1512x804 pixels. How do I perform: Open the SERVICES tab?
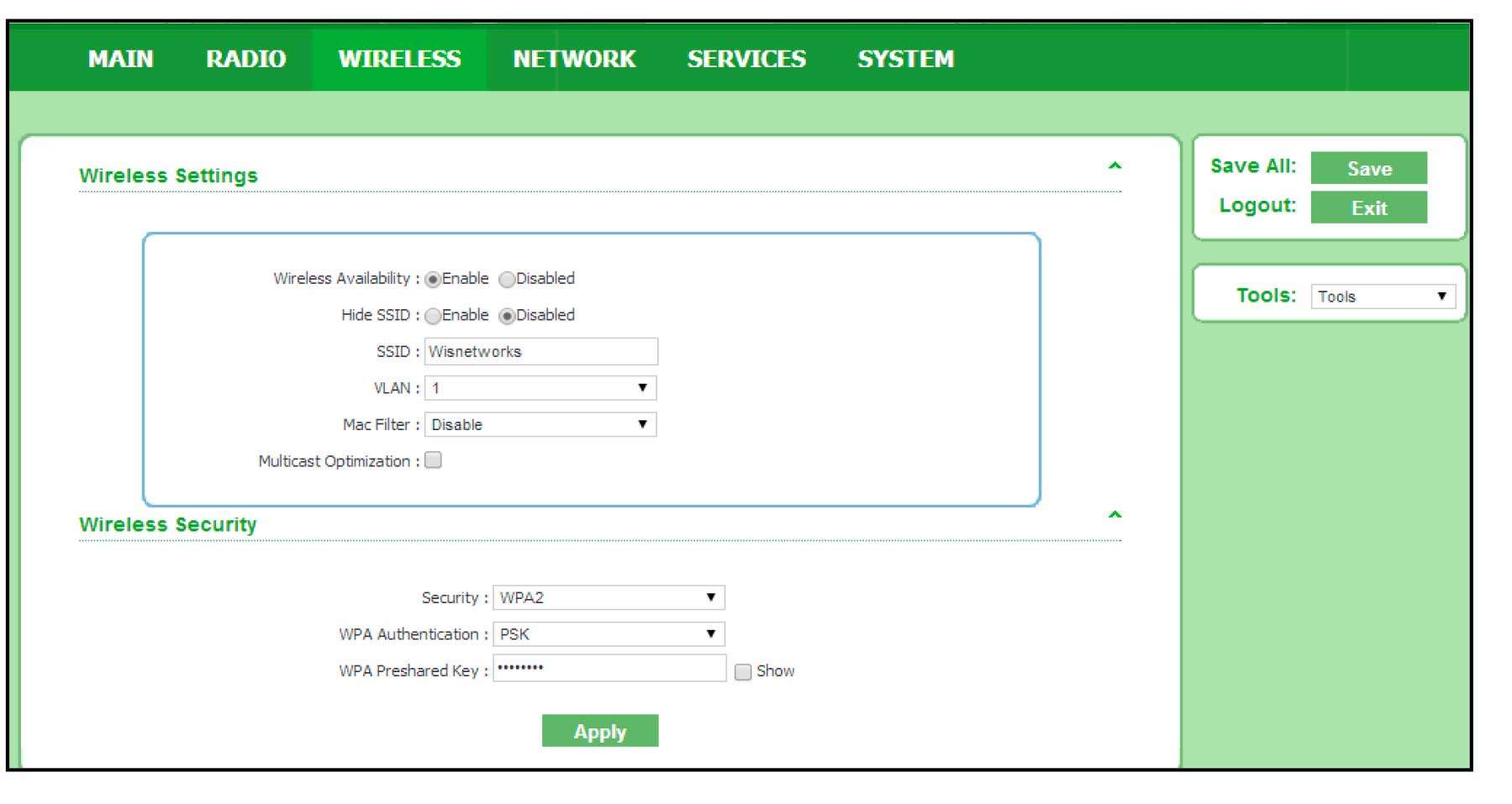point(746,59)
